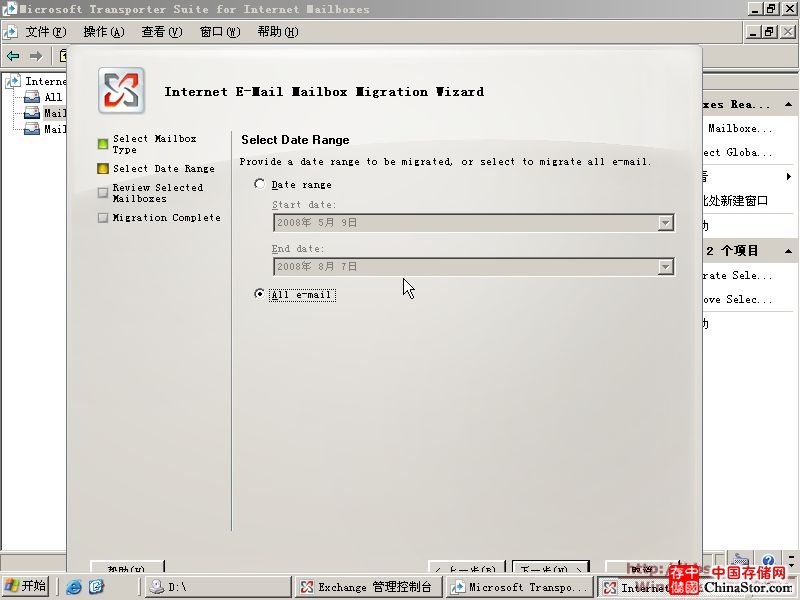Click the back arrow toolbar icon
Image resolution: width=800 pixels, height=600 pixels.
click(13, 56)
